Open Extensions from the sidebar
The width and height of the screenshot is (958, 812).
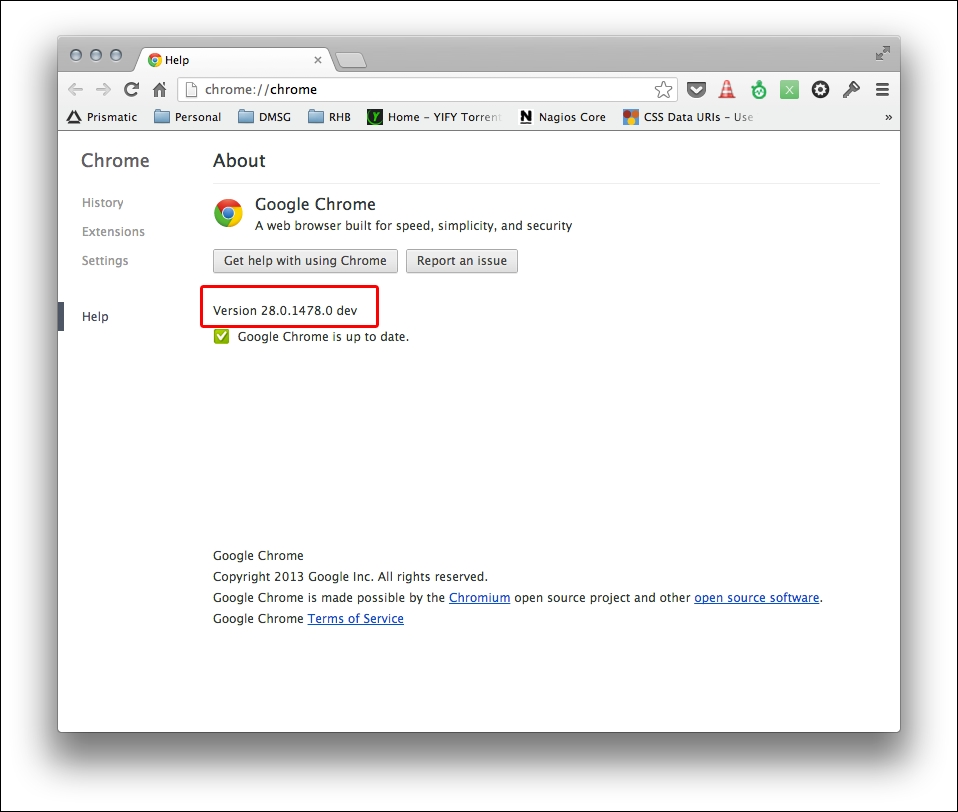point(113,232)
